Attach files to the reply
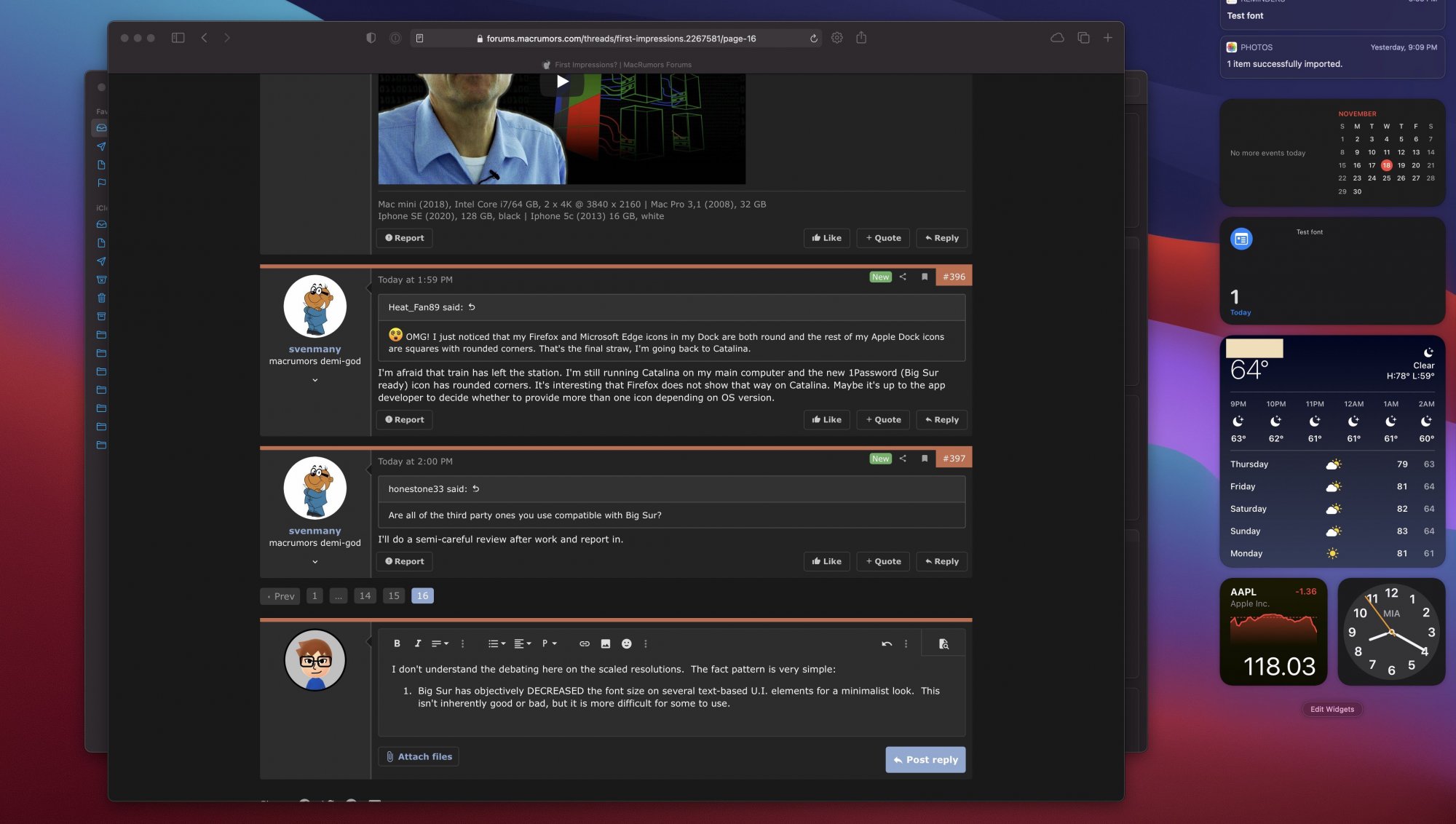The height and width of the screenshot is (824, 1456). click(x=419, y=757)
